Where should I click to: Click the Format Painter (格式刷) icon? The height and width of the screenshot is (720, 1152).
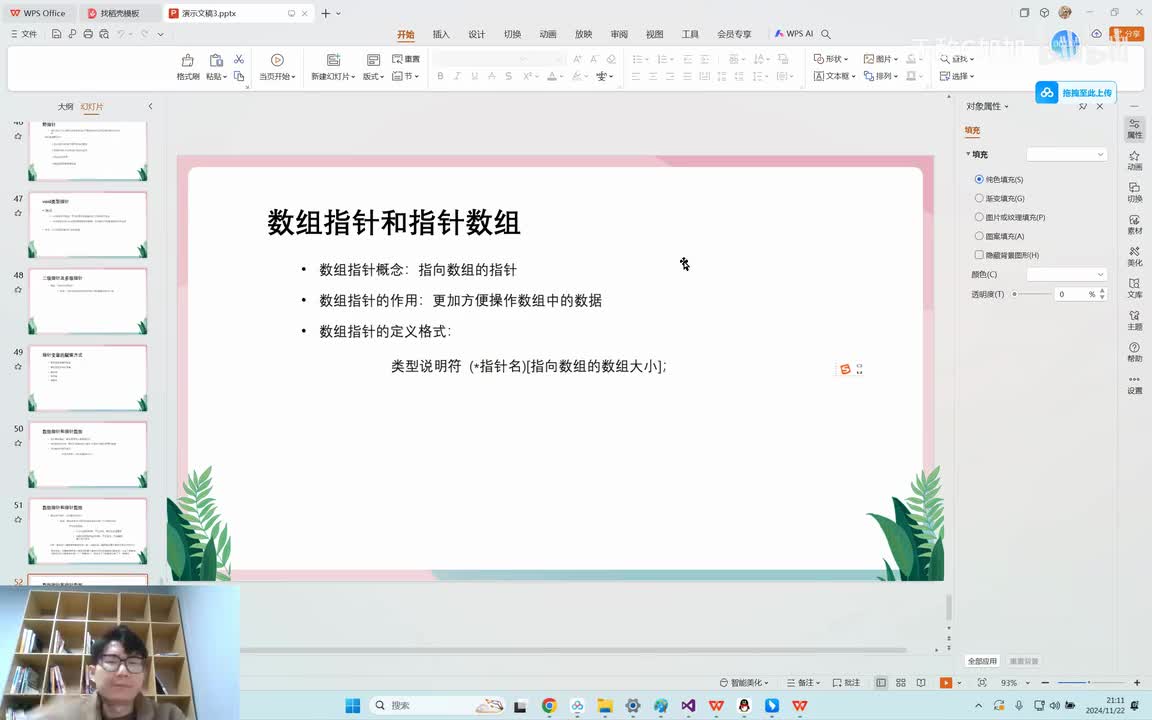tap(187, 60)
